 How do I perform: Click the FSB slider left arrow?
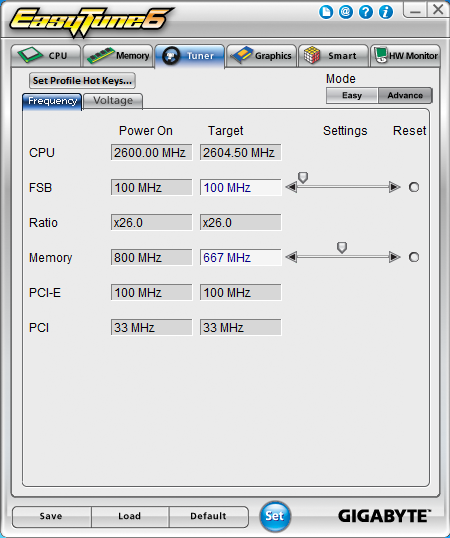291,187
